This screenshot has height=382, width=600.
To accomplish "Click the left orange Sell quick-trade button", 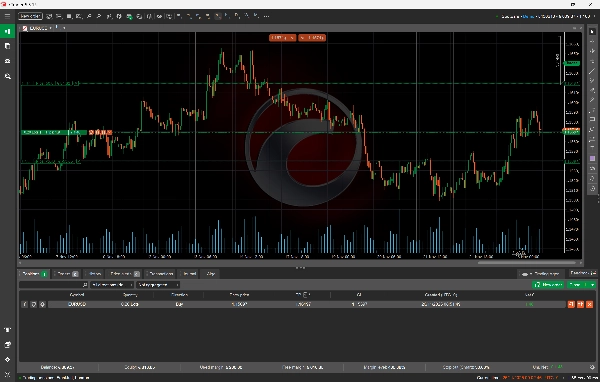I will pos(282,38).
